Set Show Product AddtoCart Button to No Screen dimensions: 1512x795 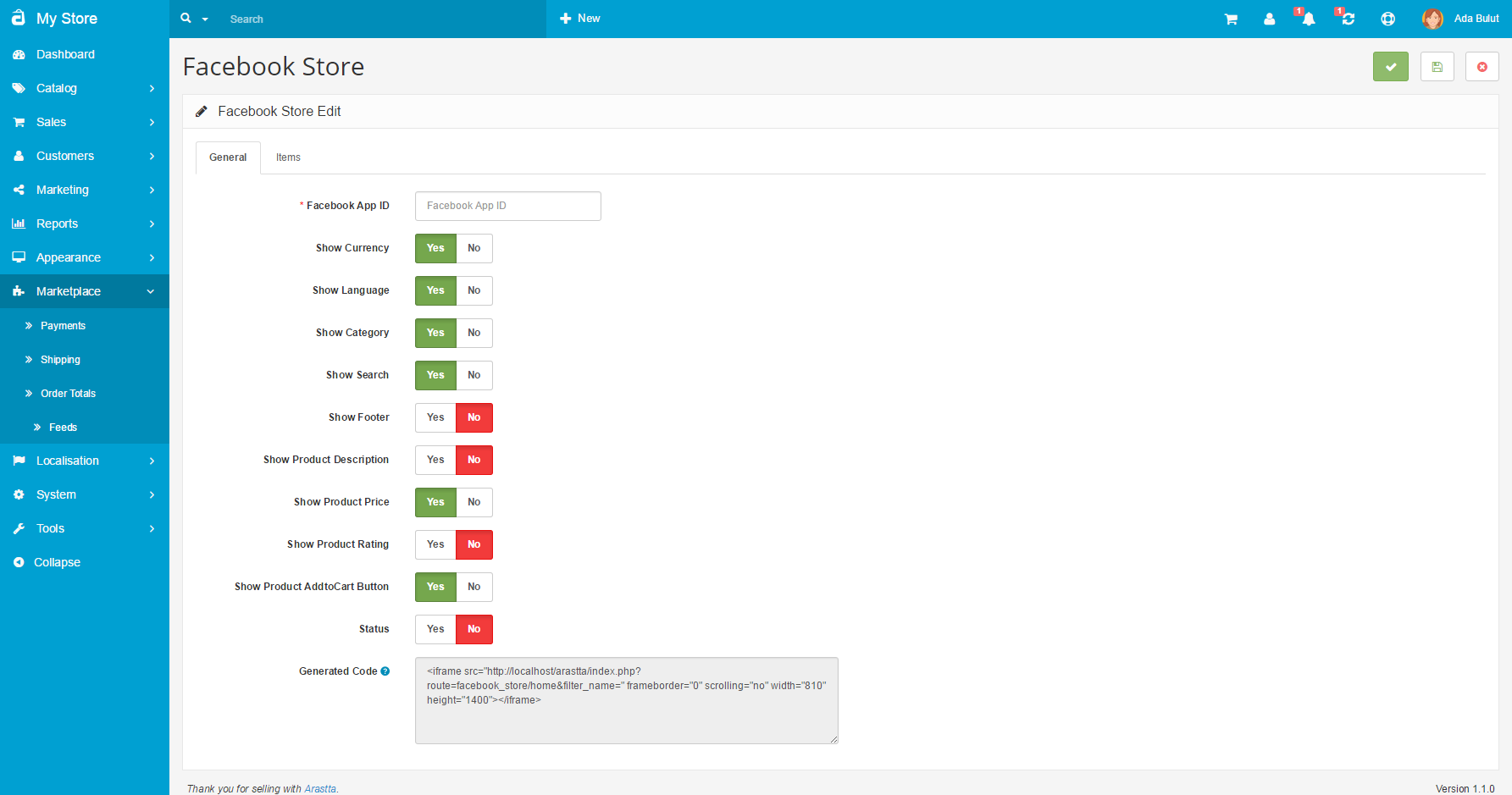[x=474, y=587]
